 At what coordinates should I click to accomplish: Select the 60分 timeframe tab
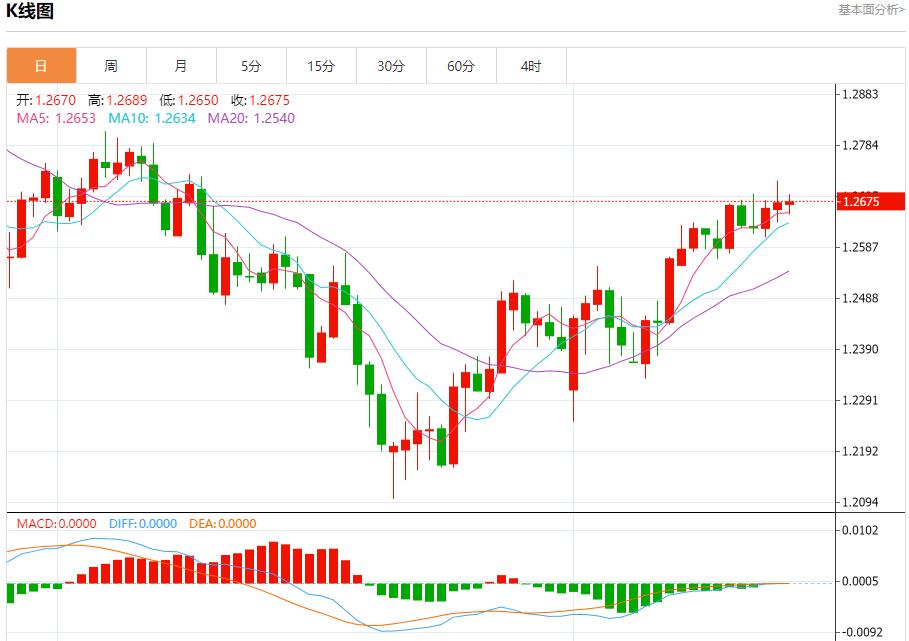coord(461,66)
